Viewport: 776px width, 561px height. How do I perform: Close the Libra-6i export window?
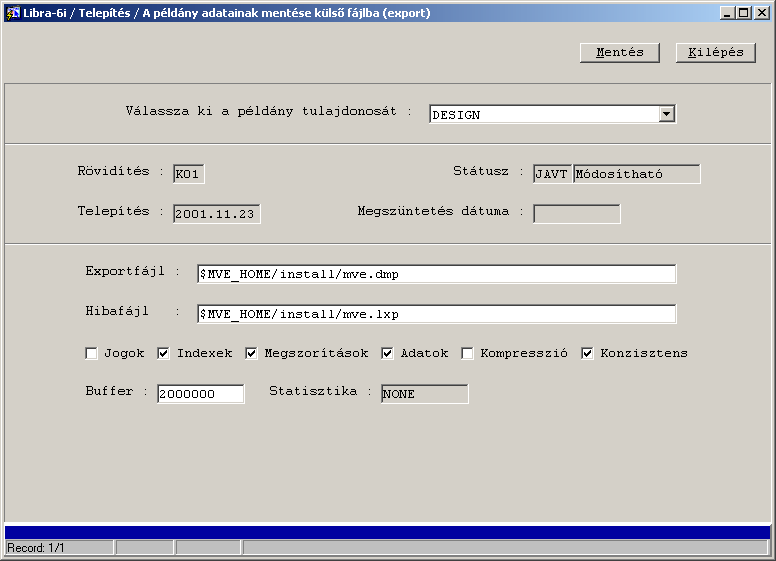pos(762,13)
